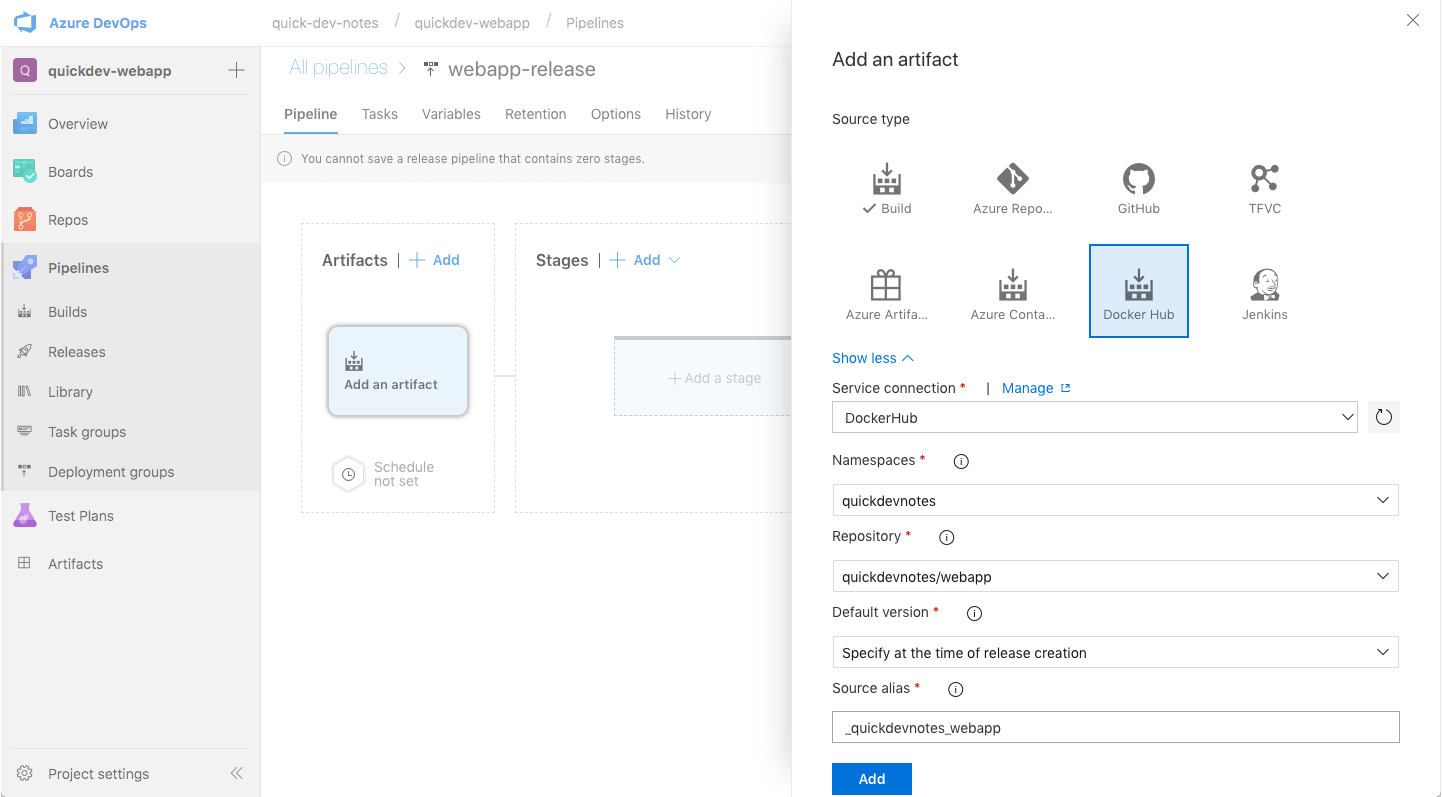Collapse the sidebar with double chevron
Viewport: 1442px width, 797px height.
(237, 773)
